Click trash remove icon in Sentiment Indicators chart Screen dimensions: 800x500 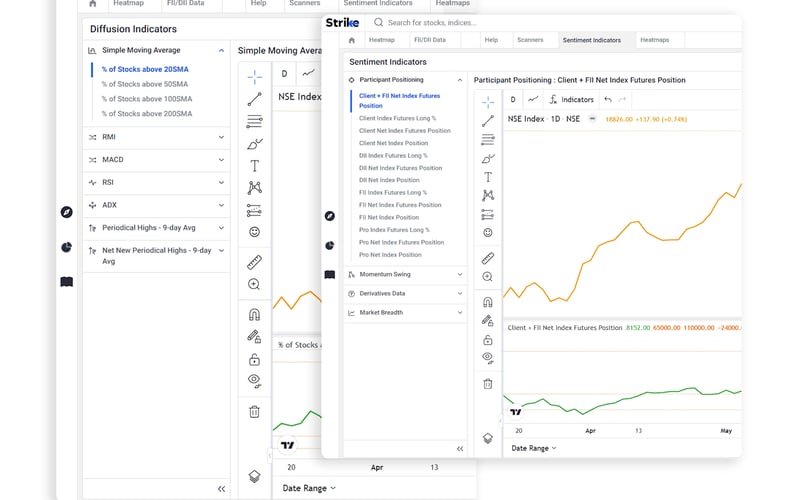[488, 384]
